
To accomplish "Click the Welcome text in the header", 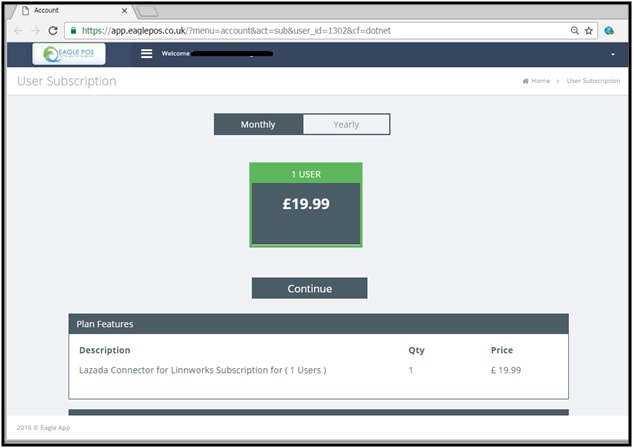I will click(175, 53).
